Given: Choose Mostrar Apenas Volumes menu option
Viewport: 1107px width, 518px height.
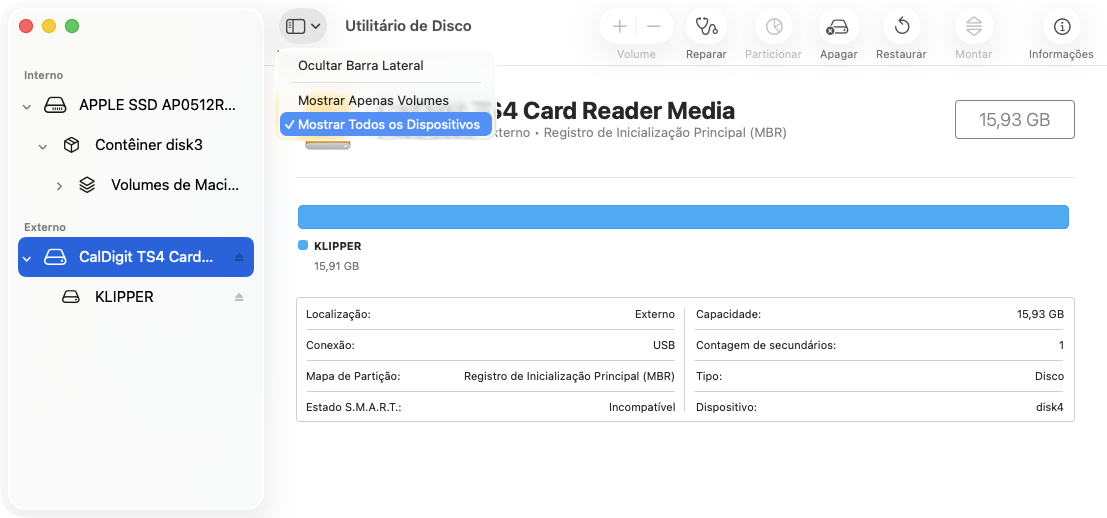Looking at the screenshot, I should pos(373,100).
